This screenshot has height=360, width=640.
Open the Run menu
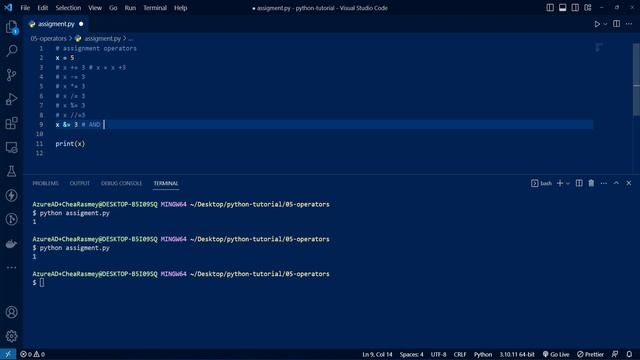tap(130, 8)
